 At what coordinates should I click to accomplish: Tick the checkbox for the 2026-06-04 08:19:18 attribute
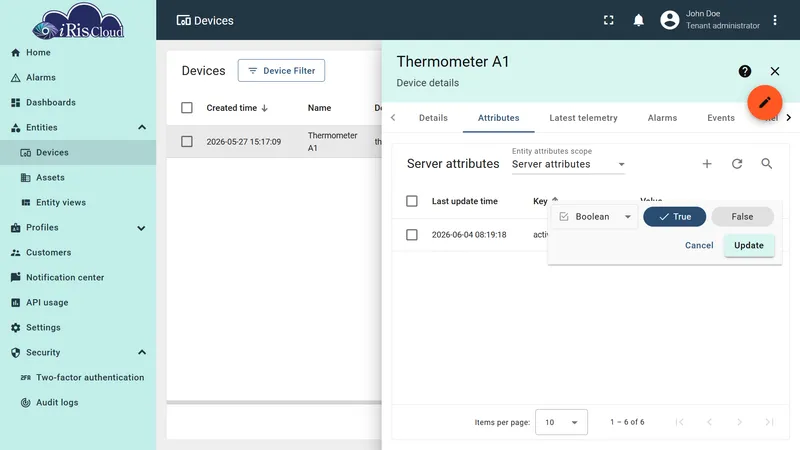tap(412, 235)
